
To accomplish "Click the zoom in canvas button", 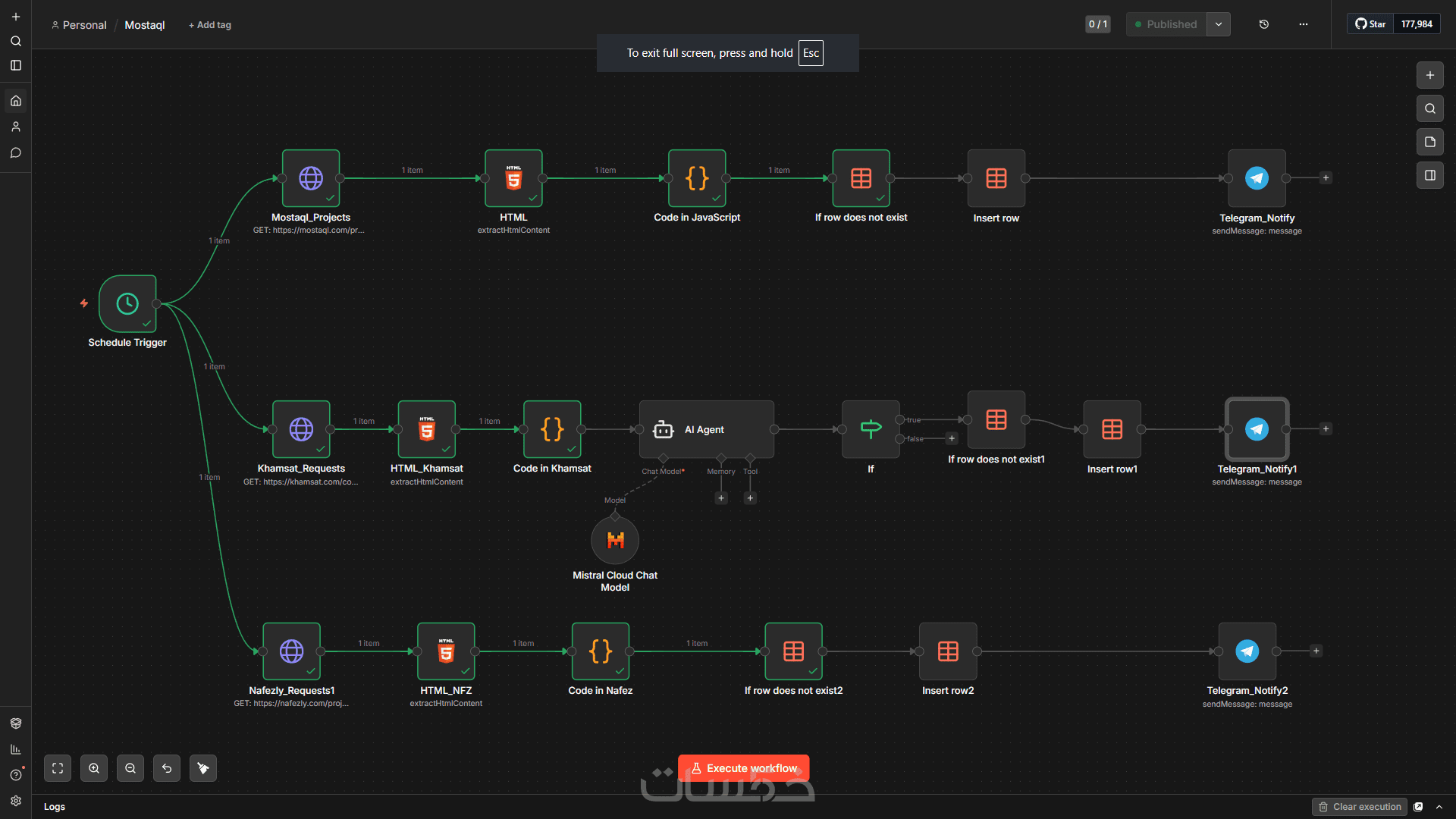I will 94,768.
